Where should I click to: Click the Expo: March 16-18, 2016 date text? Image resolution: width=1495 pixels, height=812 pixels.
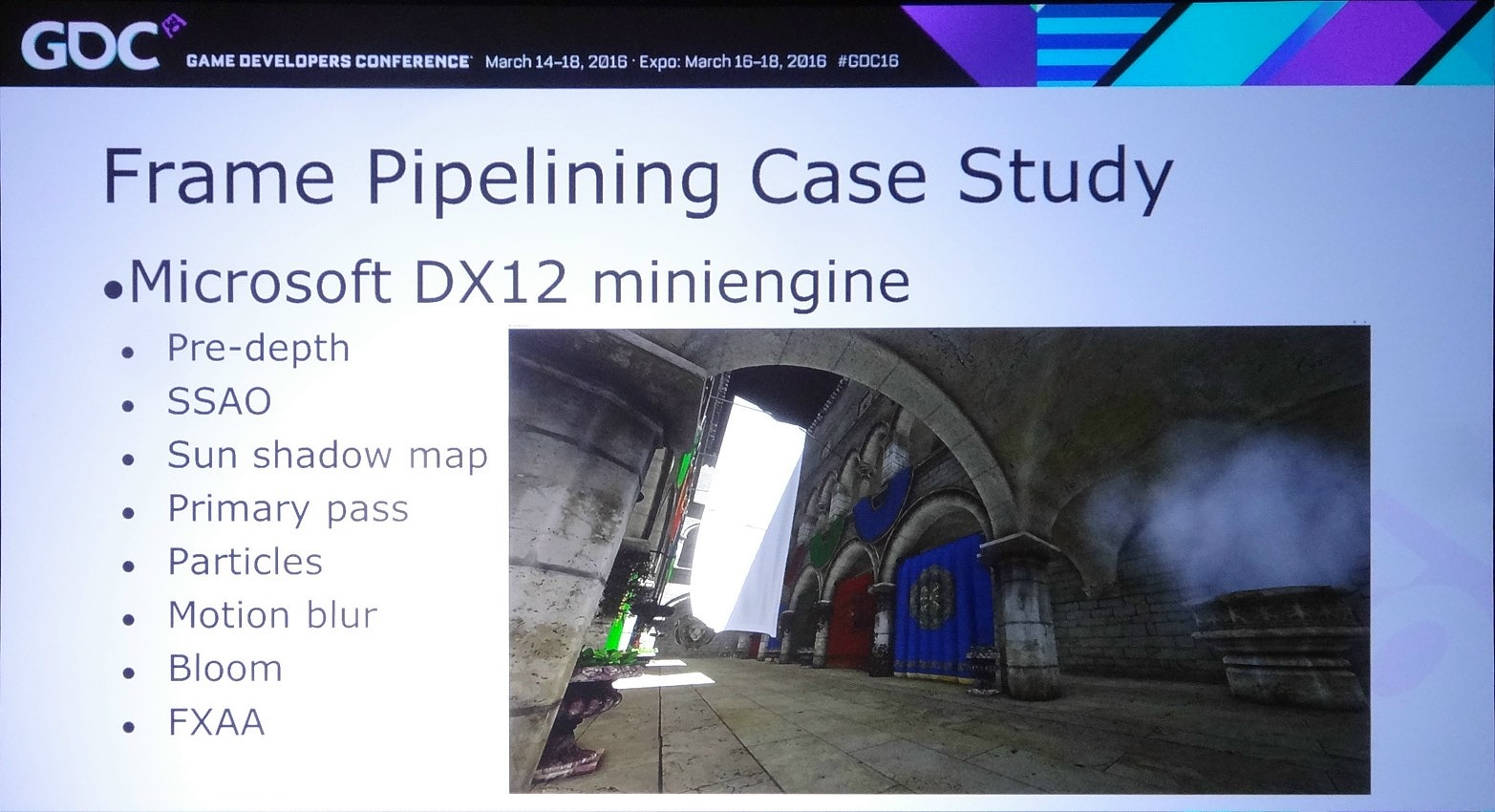click(x=733, y=61)
